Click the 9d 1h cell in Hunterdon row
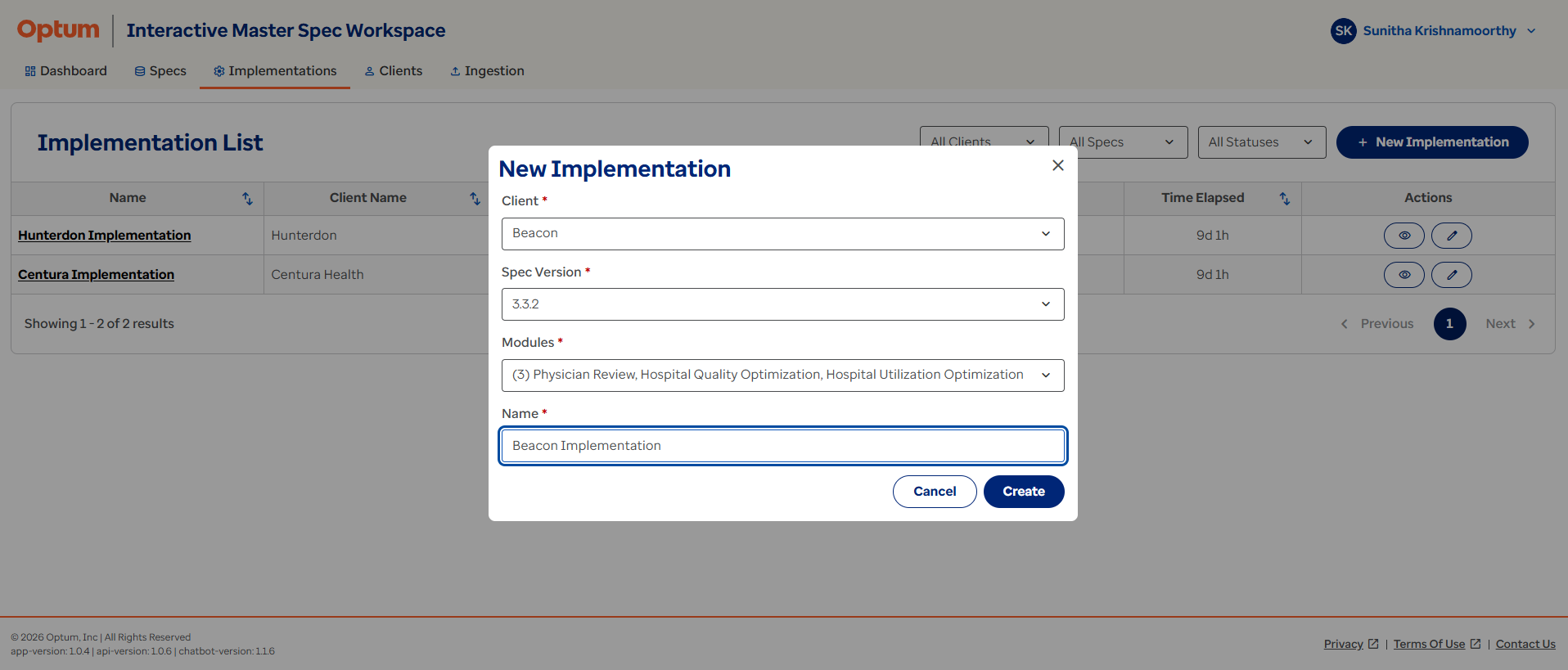Image resolution: width=1568 pixels, height=670 pixels. 1213,236
